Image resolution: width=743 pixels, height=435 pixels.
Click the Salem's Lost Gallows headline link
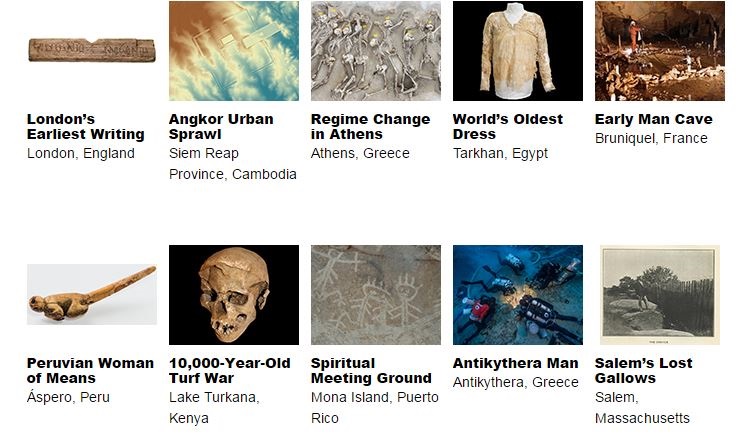tap(643, 371)
